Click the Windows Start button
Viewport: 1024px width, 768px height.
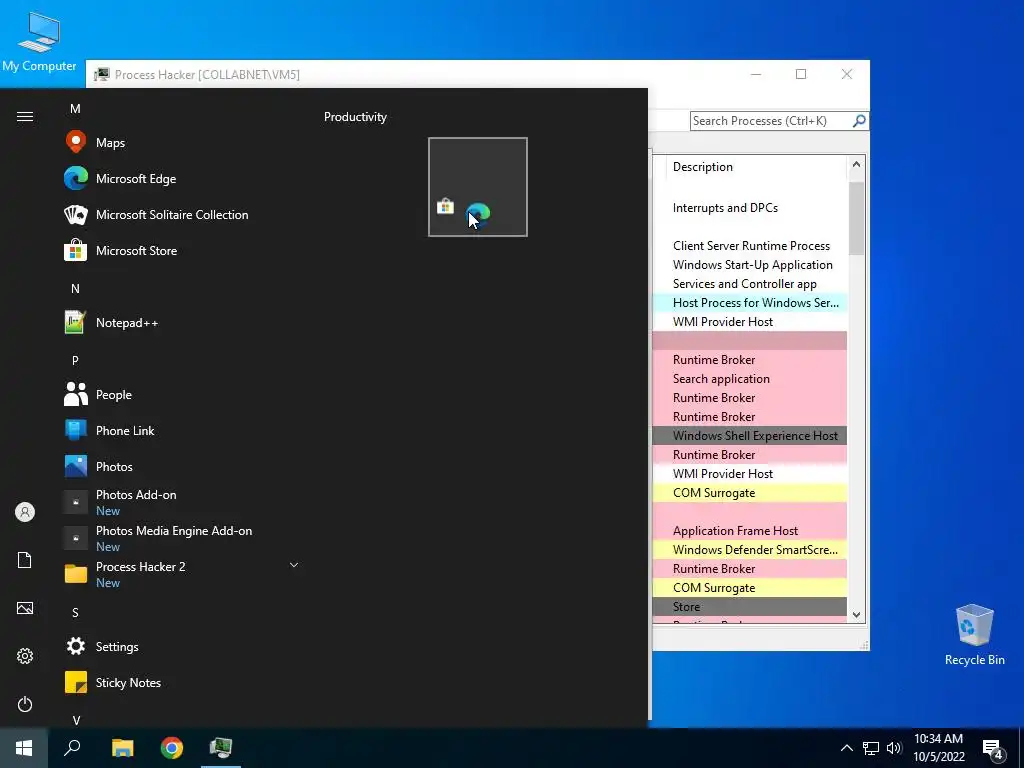(x=24, y=748)
